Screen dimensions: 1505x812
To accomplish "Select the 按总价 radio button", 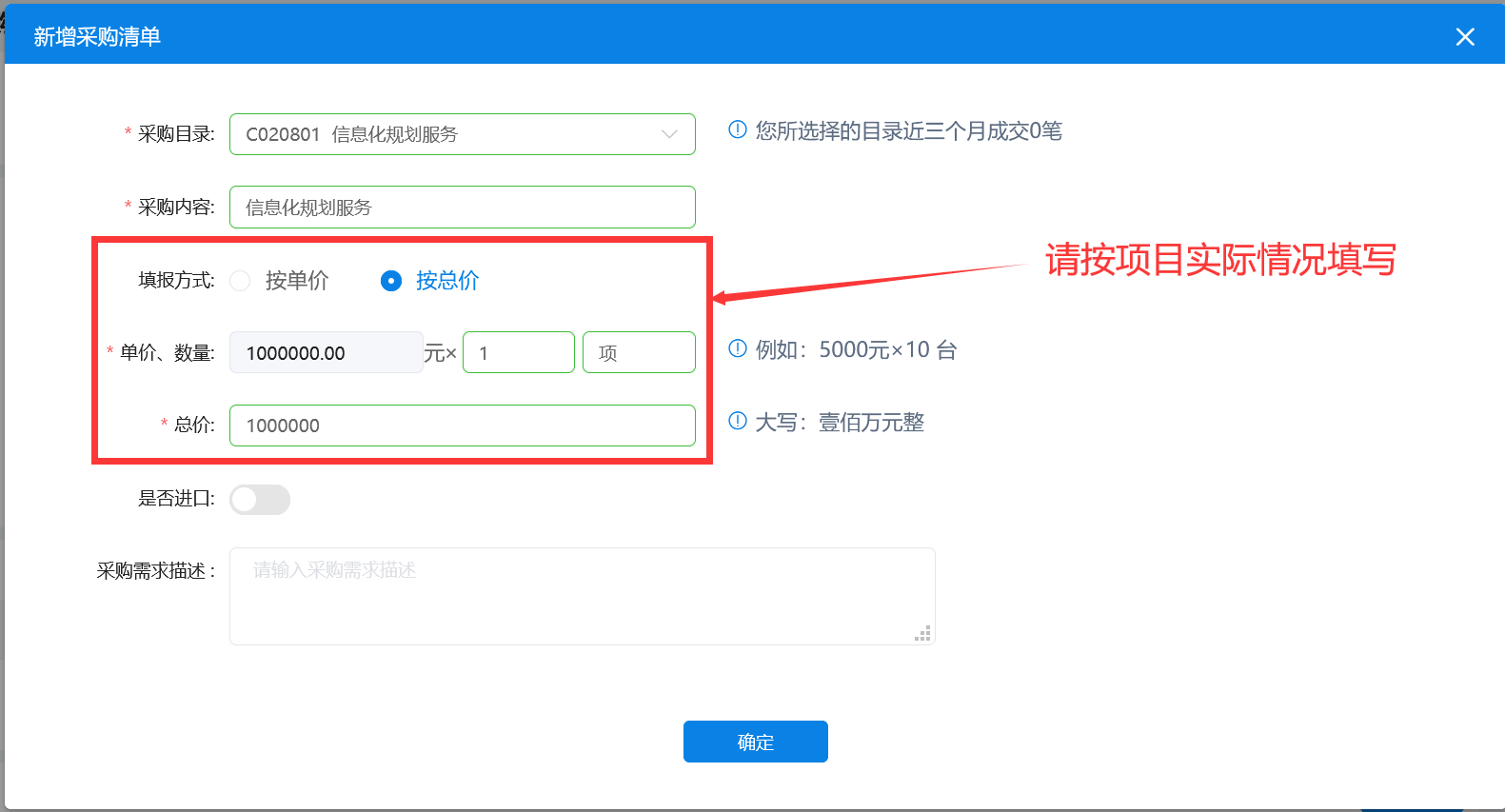I will click(391, 281).
